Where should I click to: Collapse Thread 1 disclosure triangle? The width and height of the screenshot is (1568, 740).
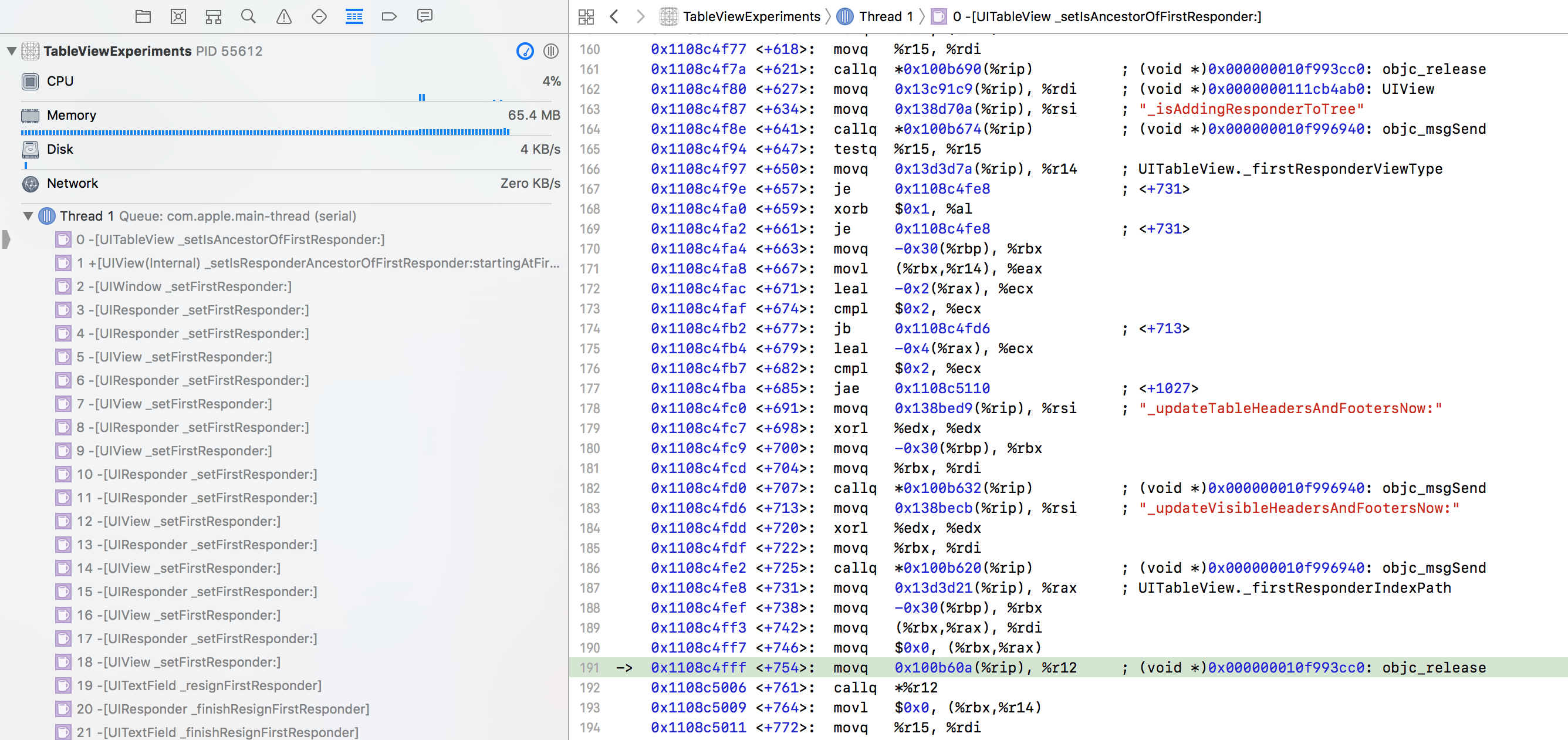[28, 216]
